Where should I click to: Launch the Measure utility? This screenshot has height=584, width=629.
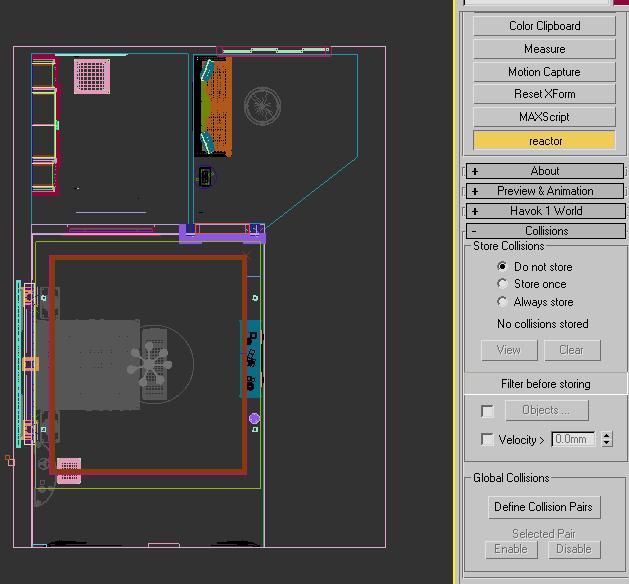[544, 49]
